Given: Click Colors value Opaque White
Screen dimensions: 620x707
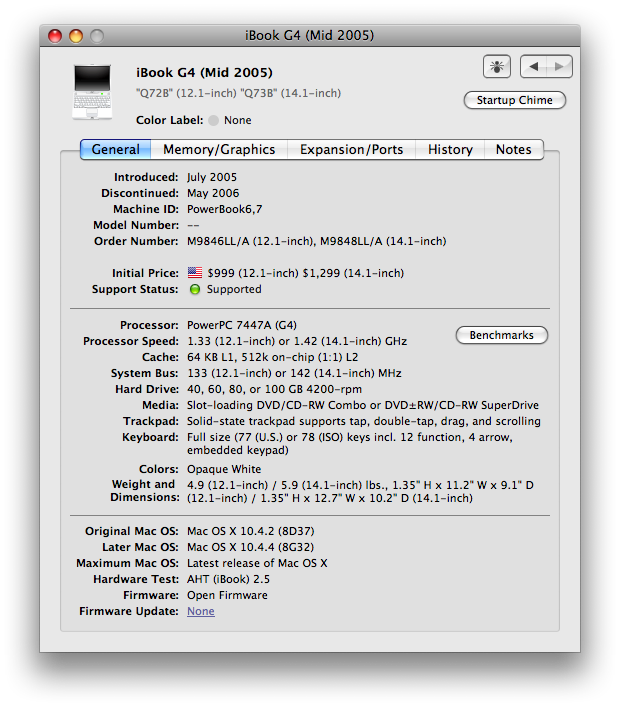Looking at the screenshot, I should pos(224,469).
